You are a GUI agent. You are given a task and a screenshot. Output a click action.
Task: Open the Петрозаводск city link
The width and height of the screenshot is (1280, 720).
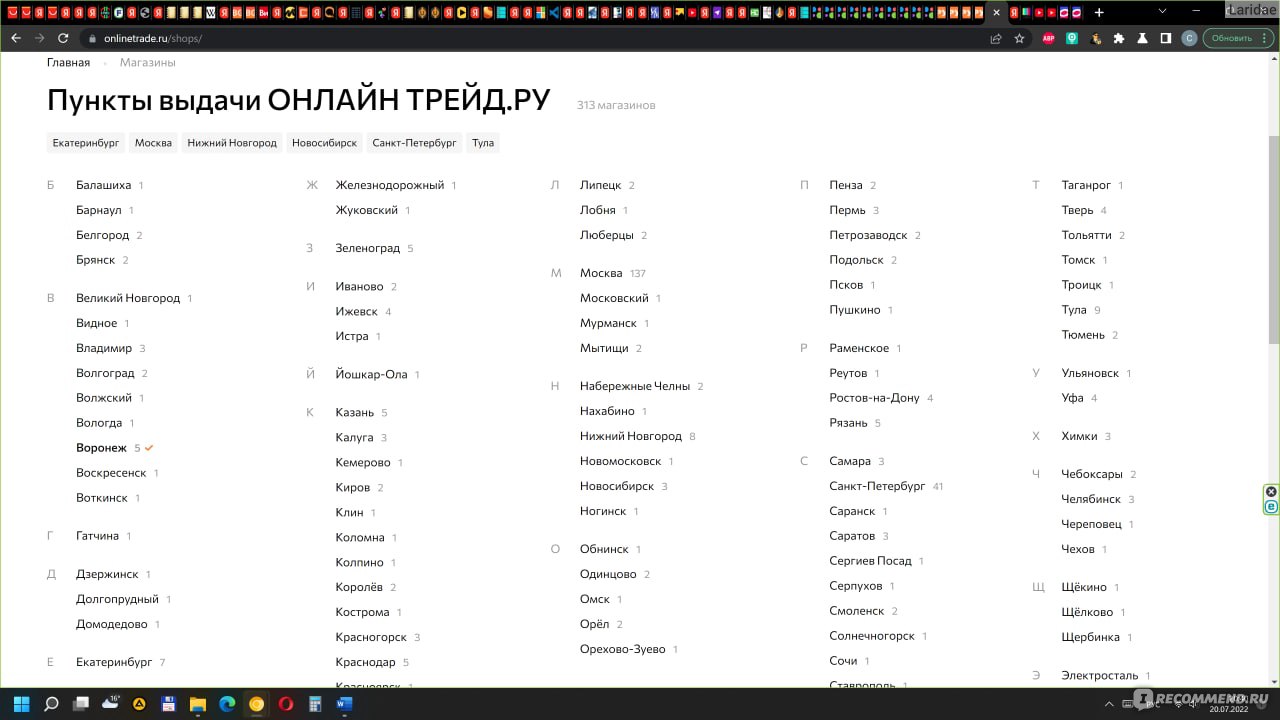868,235
